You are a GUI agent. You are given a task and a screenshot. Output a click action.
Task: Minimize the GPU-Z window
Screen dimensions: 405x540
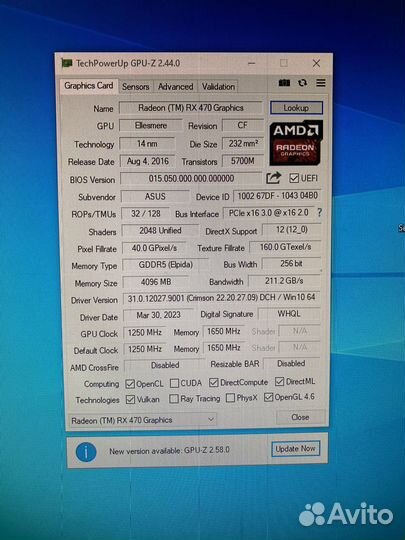252,63
